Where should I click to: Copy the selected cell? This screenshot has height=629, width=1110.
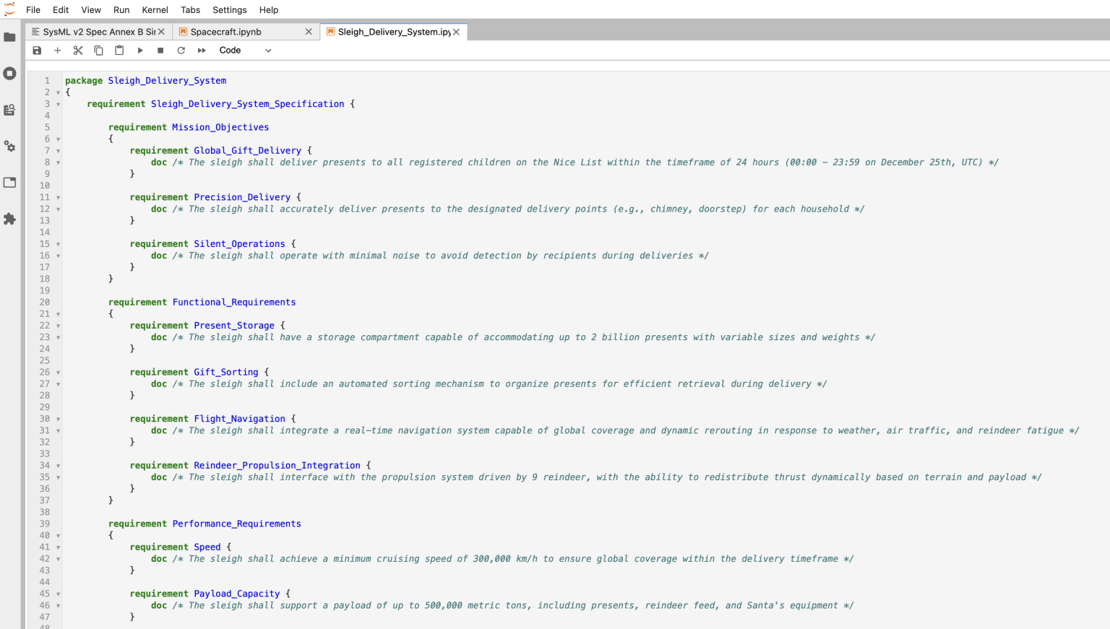click(98, 50)
